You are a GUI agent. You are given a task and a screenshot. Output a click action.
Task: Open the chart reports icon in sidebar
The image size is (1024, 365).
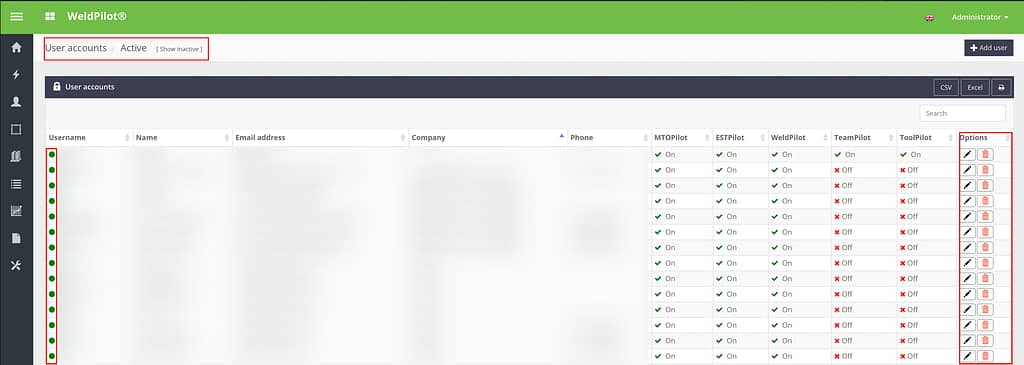pos(16,211)
